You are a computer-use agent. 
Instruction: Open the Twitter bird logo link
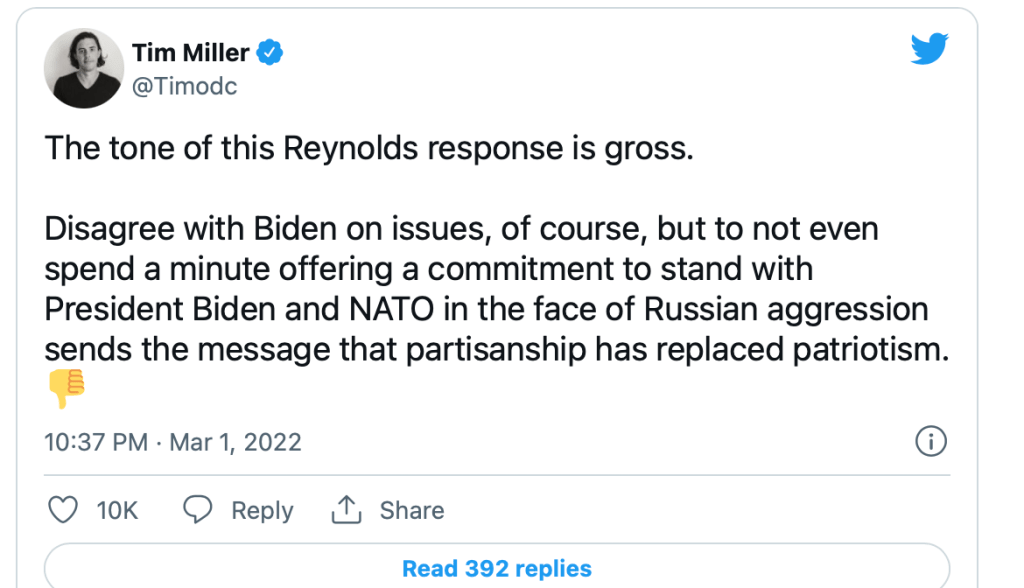928,48
